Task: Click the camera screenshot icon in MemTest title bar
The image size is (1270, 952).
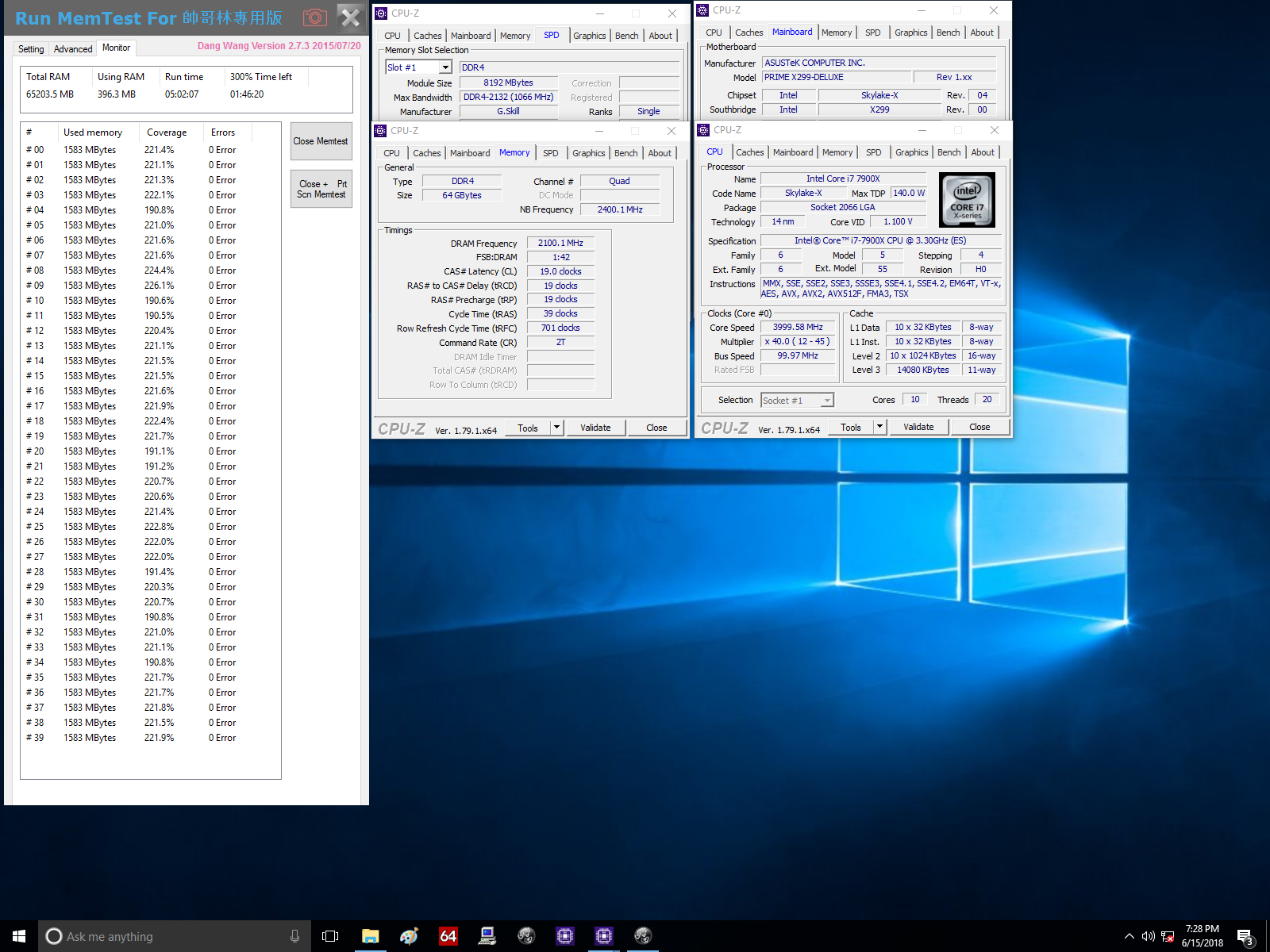Action: click(315, 17)
